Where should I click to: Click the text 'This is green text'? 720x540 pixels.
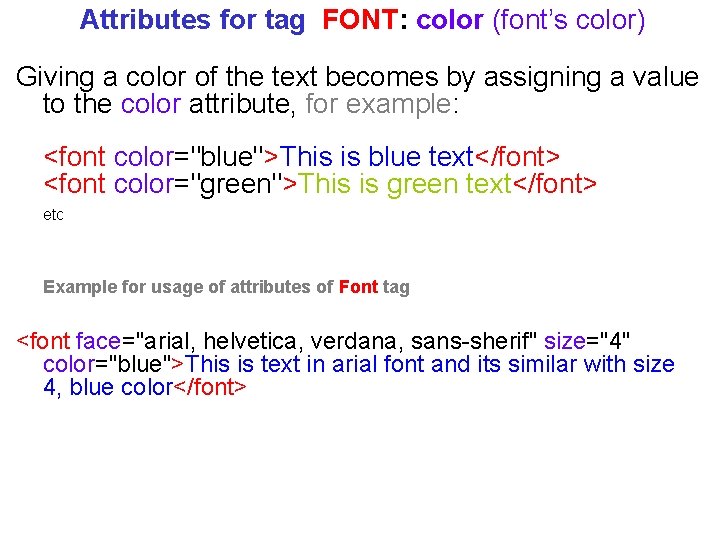click(405, 185)
